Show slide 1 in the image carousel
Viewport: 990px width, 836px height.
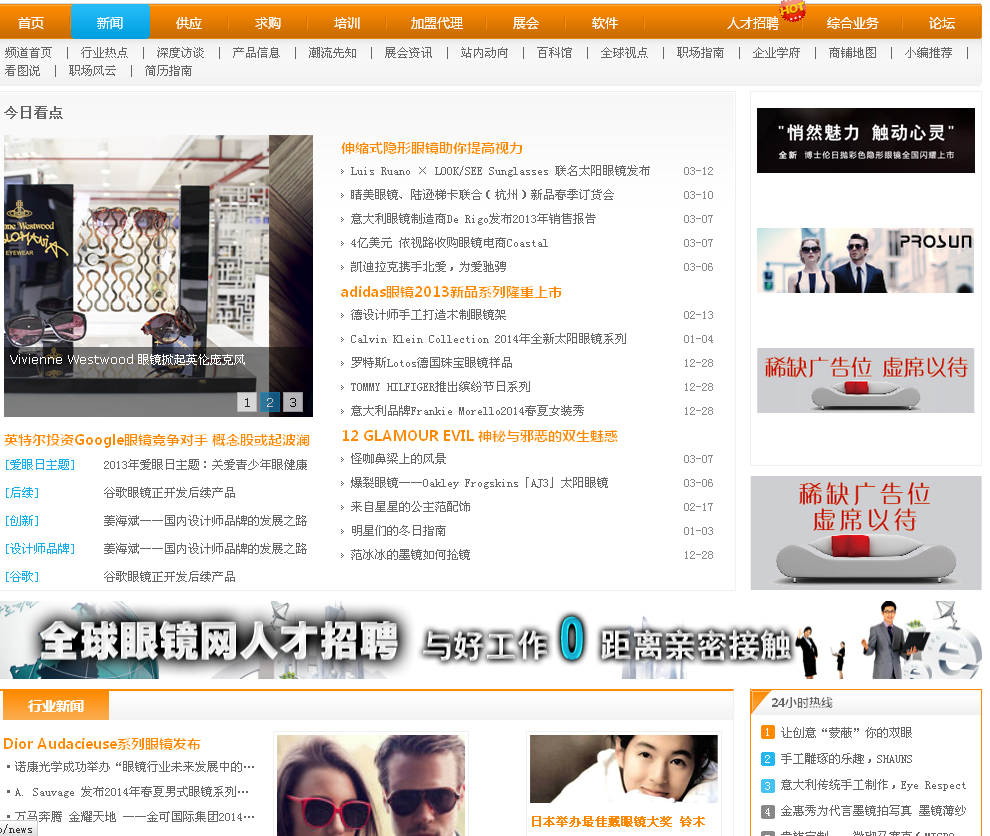pos(247,402)
